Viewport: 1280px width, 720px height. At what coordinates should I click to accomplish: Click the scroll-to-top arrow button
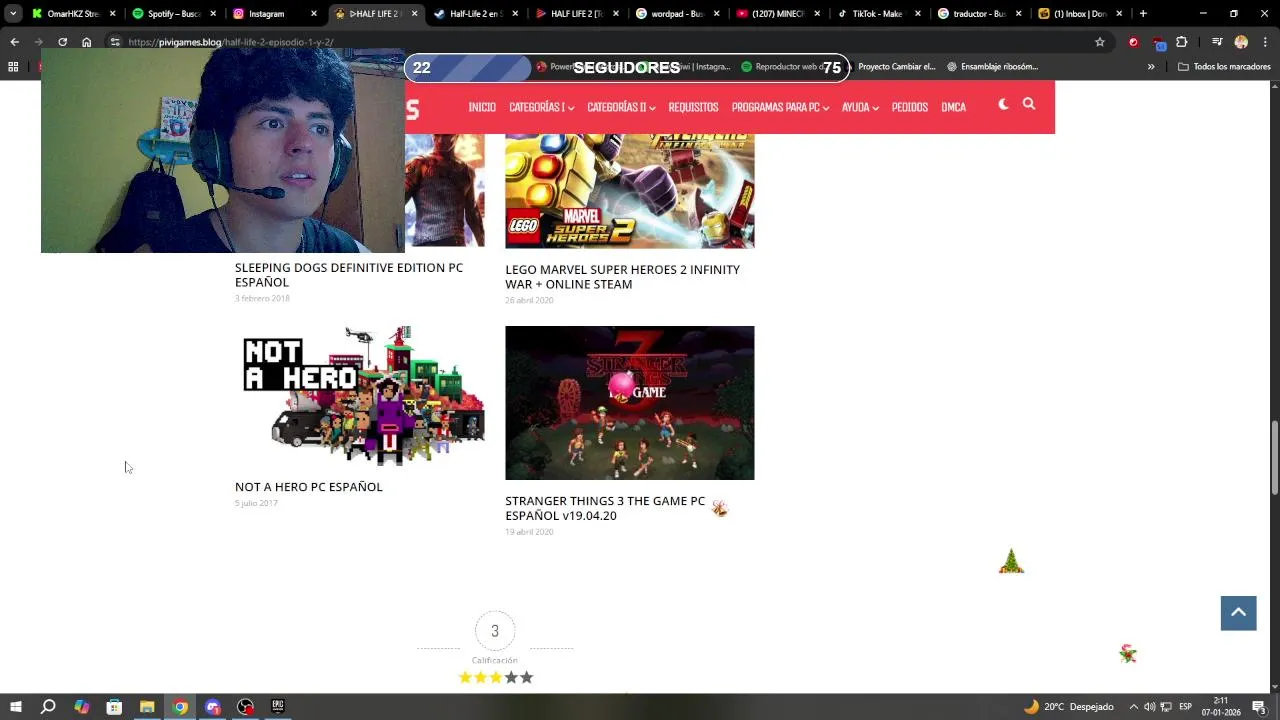[1238, 613]
